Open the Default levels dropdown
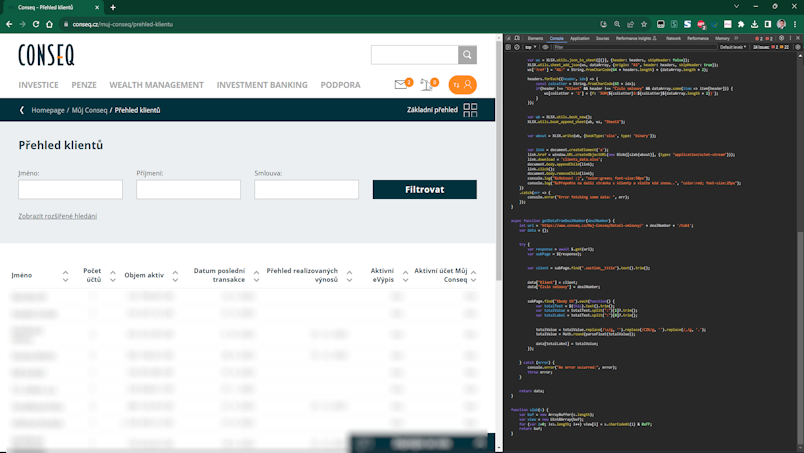804x453 pixels. (x=733, y=46)
